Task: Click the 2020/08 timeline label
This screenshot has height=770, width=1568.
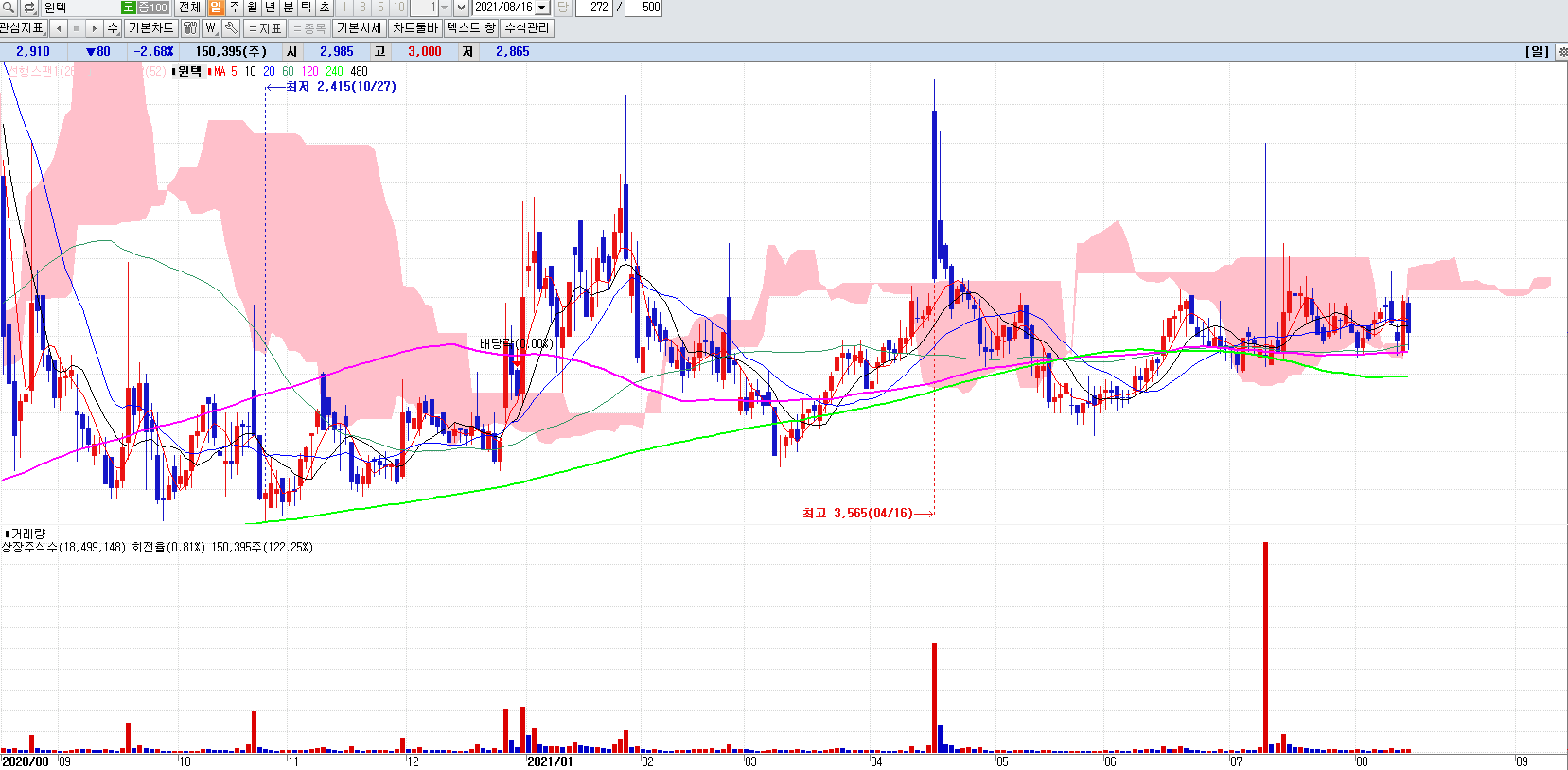Action: click(x=26, y=761)
